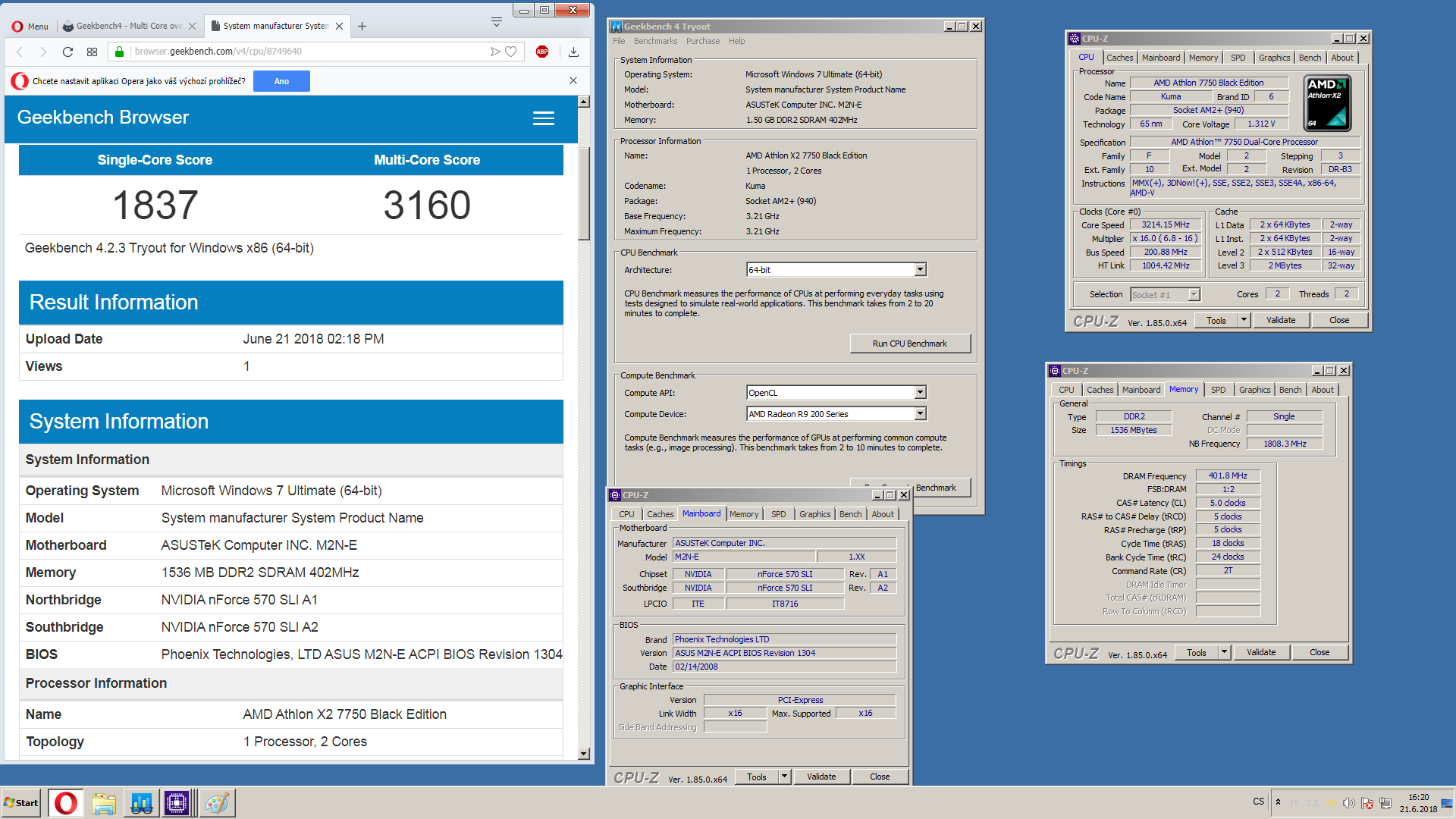This screenshot has height=819, width=1456.
Task: Switch to SPD tab in Memory CPU-Z window
Action: pos(1218,390)
